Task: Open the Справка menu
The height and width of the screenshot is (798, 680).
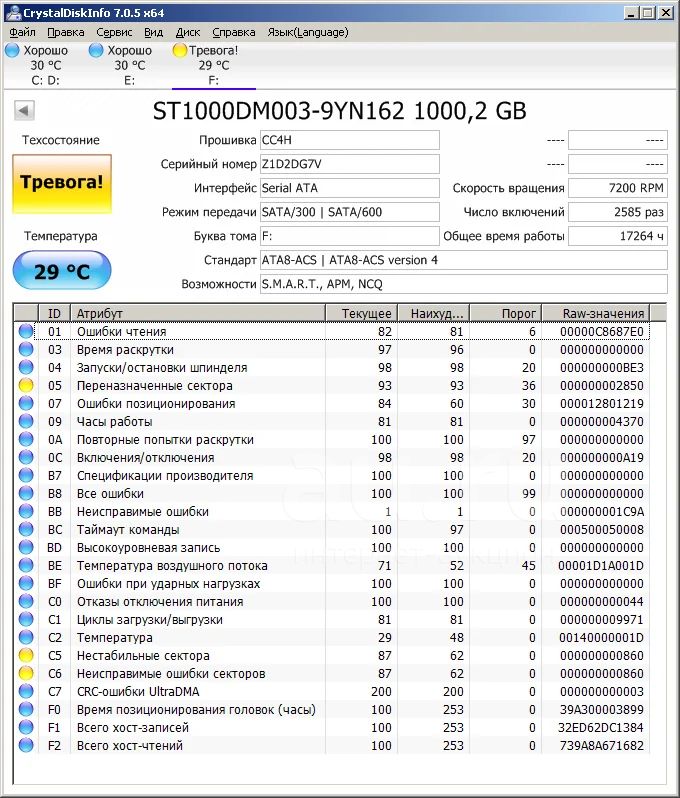Action: pyautogui.click(x=234, y=33)
